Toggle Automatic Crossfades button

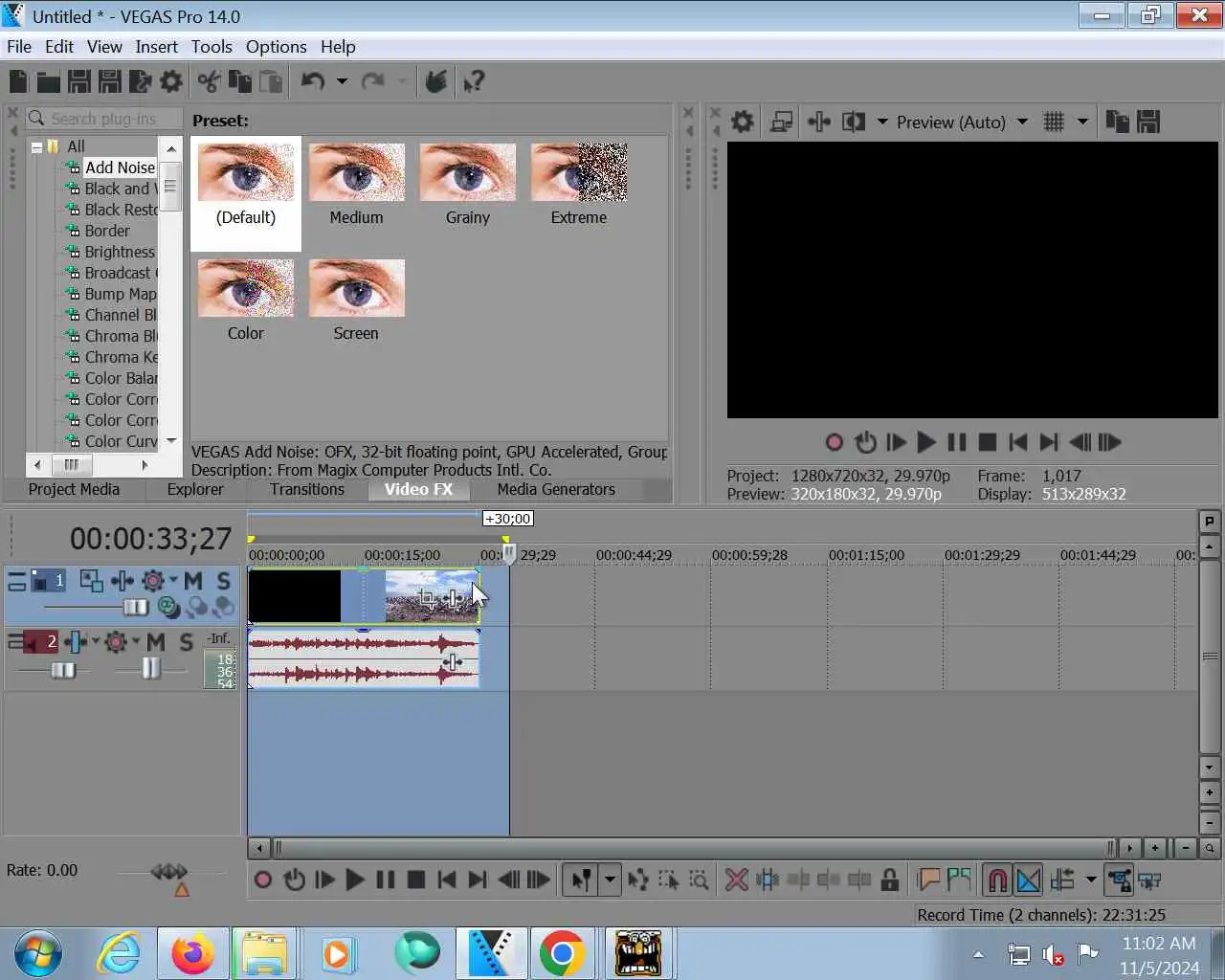[x=1028, y=880]
